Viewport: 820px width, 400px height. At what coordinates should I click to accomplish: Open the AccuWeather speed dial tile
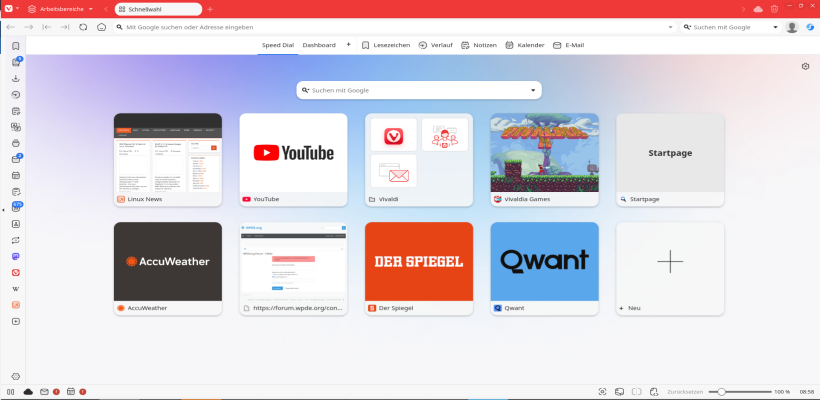point(168,269)
